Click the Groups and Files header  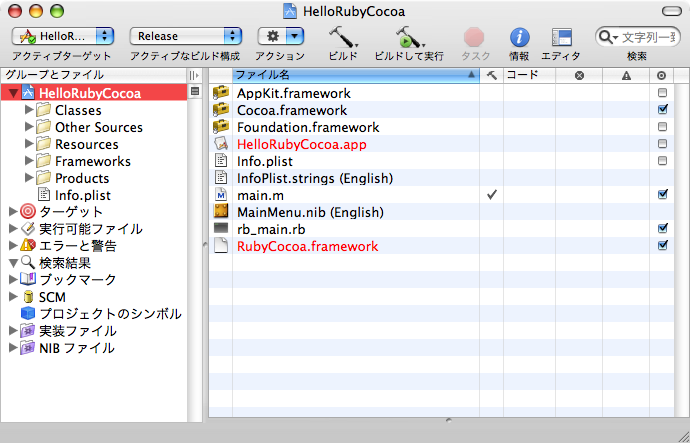click(94, 75)
